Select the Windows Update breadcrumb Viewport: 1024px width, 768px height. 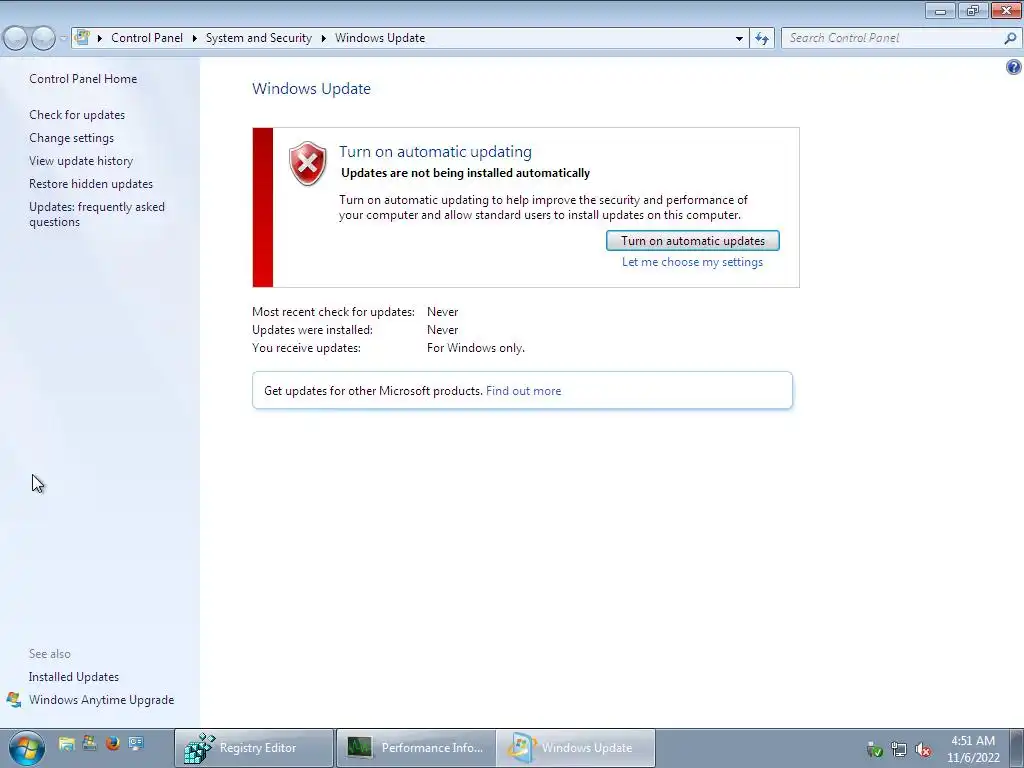pos(380,38)
